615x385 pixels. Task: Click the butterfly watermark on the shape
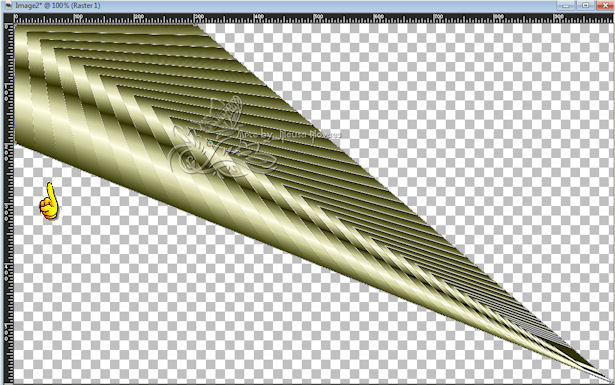[223, 138]
